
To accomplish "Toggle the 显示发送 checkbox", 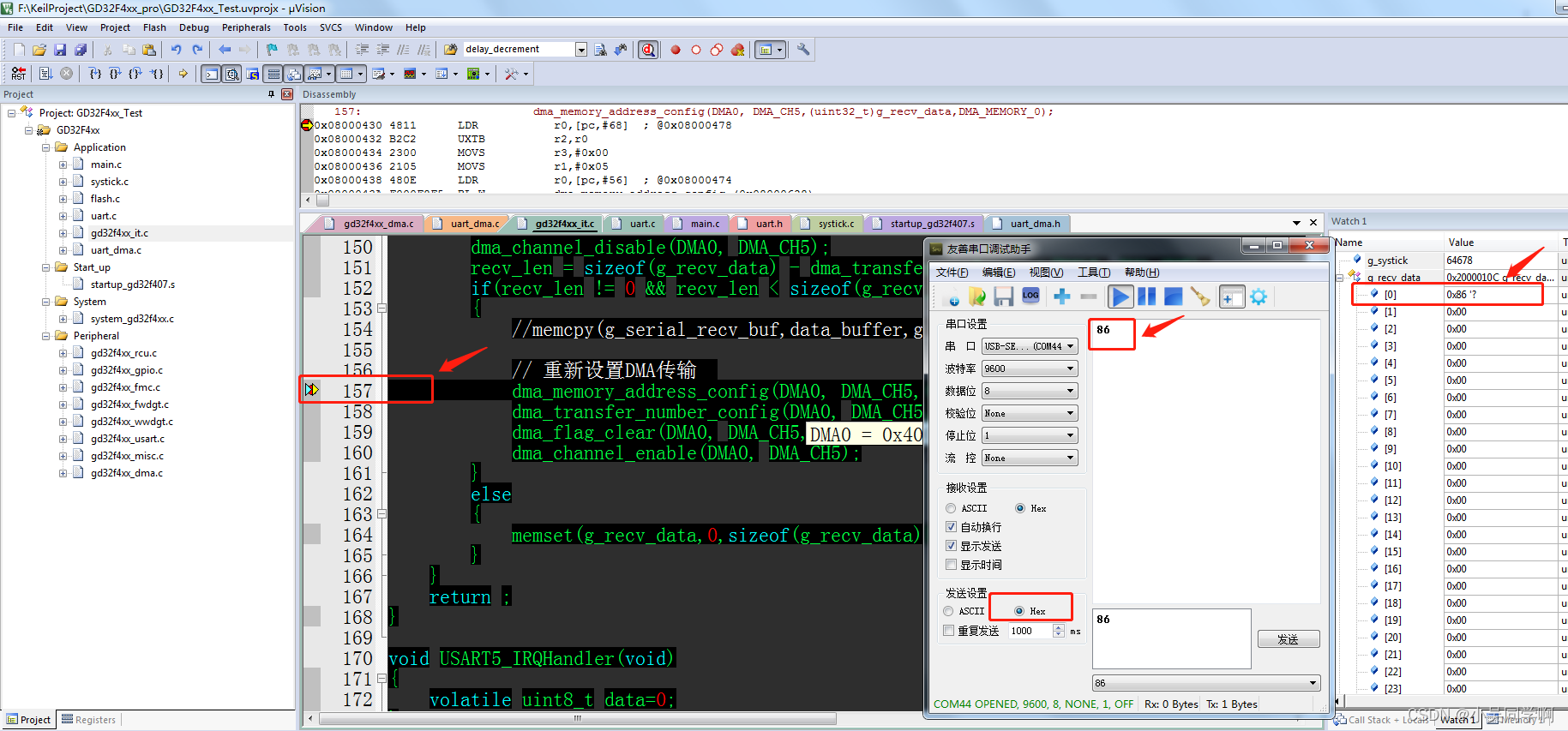I will point(951,546).
